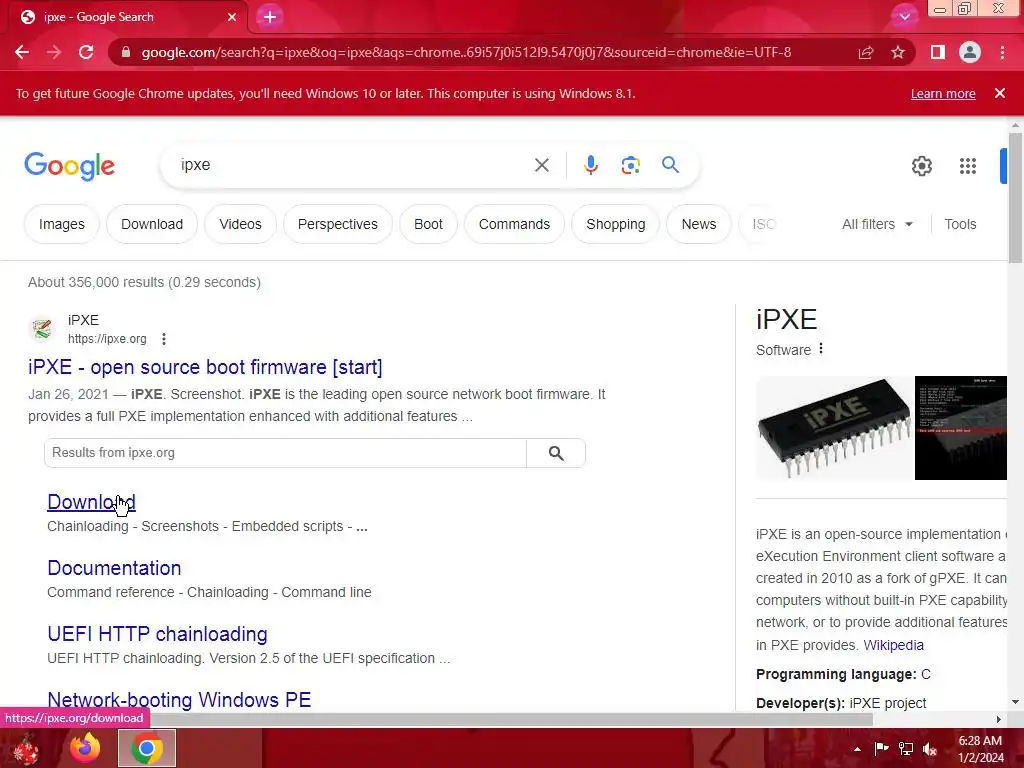1024x768 pixels.
Task: Select the Download filter chip
Action: [x=152, y=224]
